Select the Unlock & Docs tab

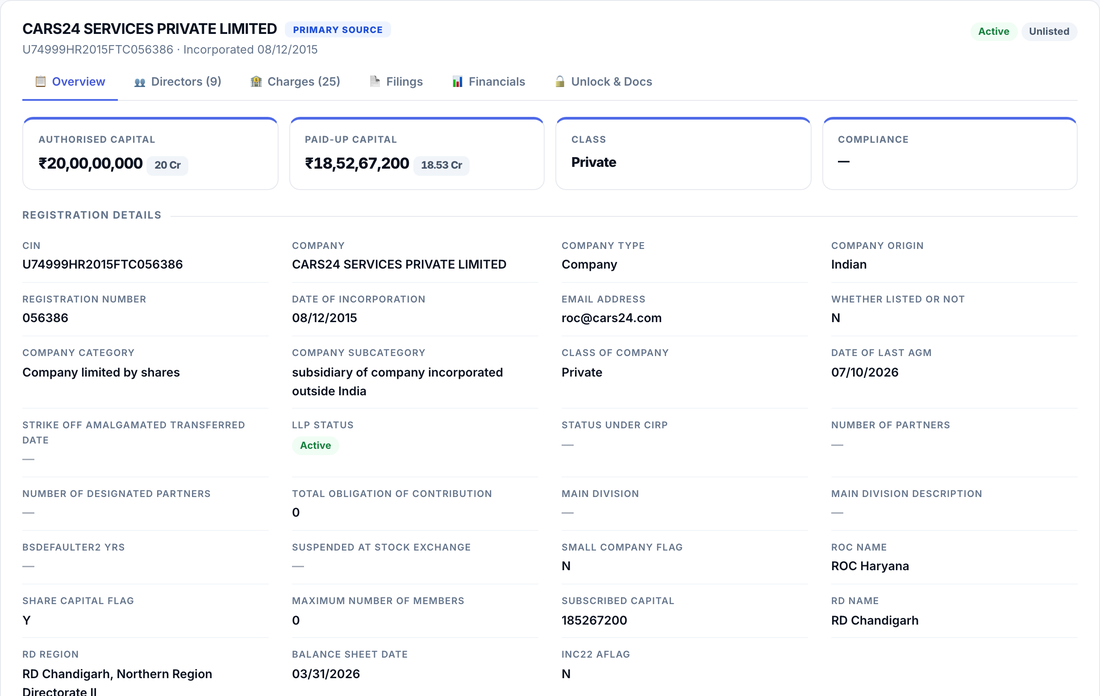point(603,82)
